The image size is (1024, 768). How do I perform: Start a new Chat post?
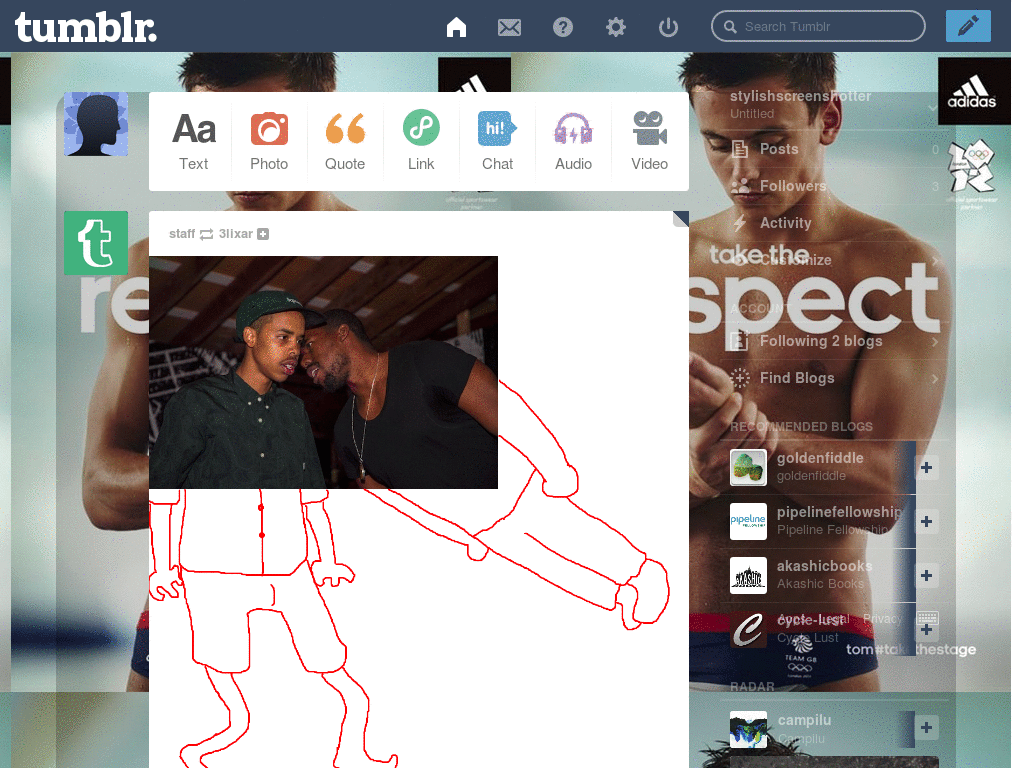(x=497, y=140)
